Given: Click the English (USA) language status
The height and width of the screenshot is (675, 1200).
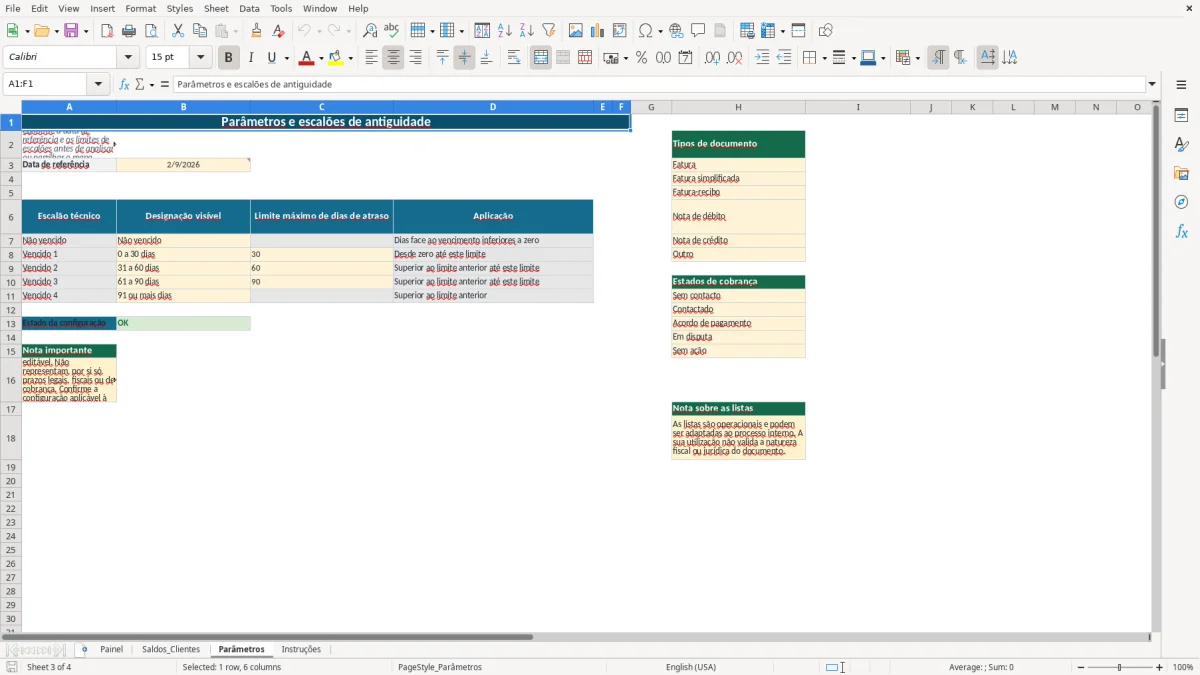Looking at the screenshot, I should (691, 667).
